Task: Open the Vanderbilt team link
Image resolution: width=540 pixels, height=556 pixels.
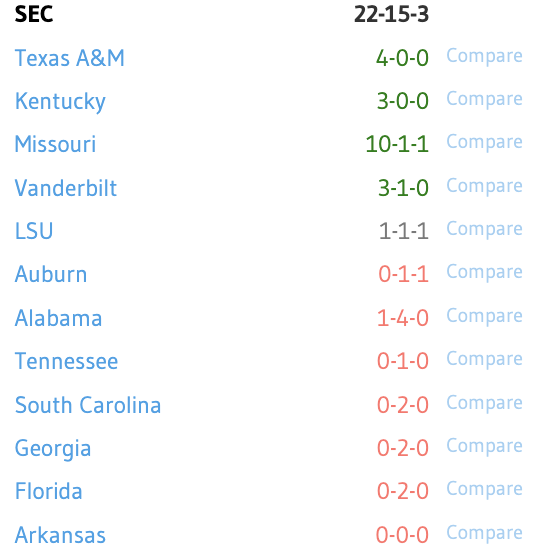Action: [x=66, y=188]
